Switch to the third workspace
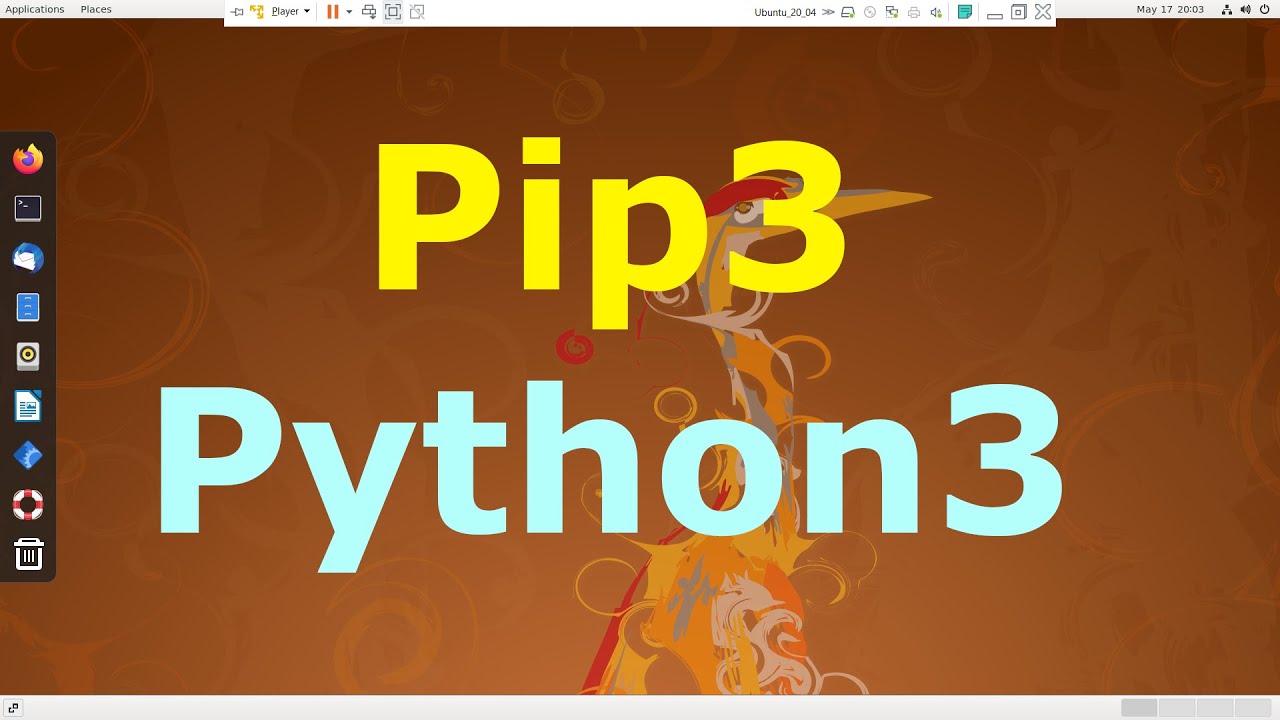The width and height of the screenshot is (1280, 720). (1215, 708)
